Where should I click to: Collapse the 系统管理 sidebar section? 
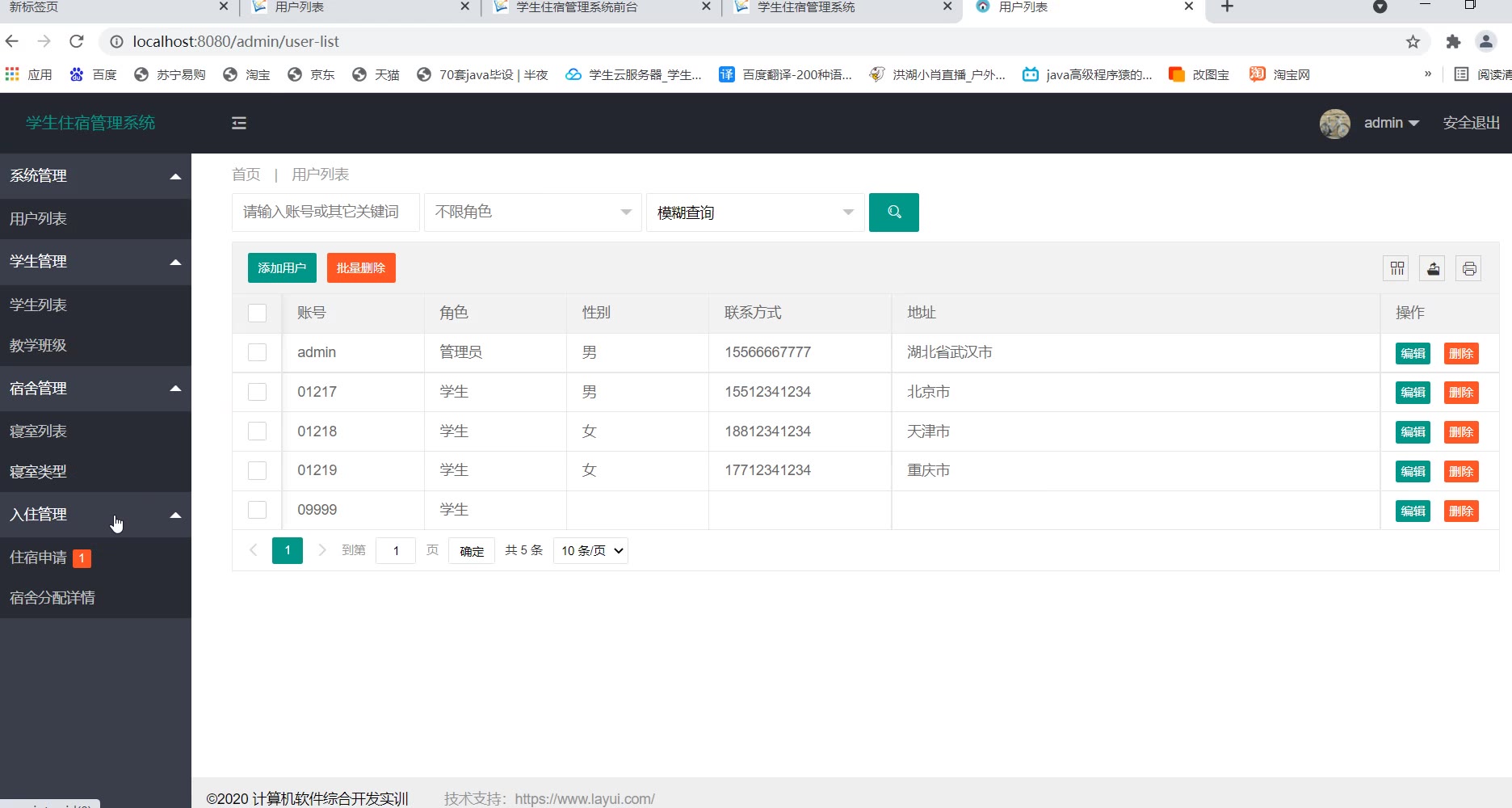click(95, 176)
